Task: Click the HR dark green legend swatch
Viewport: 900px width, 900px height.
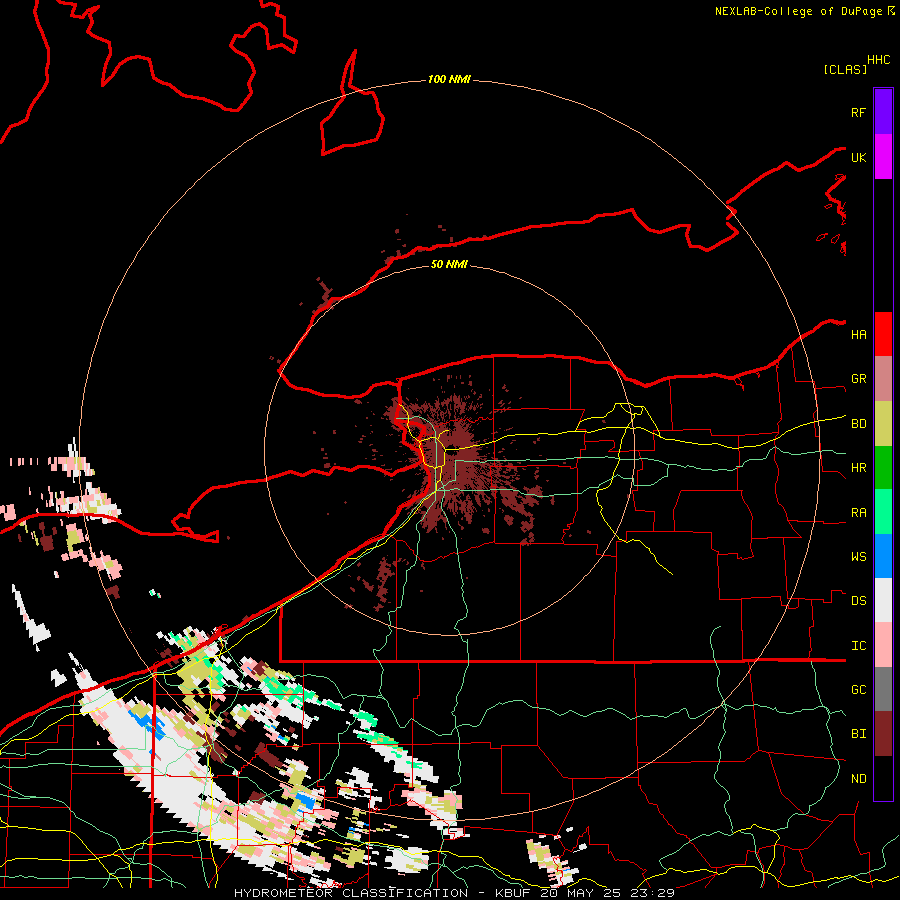Action: coord(883,468)
